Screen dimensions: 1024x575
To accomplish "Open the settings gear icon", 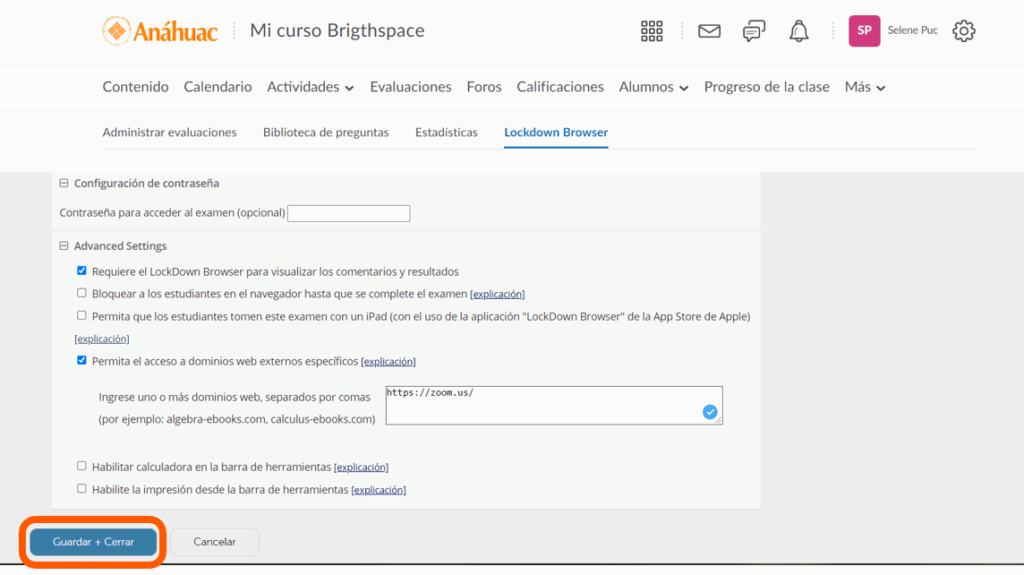I will [x=963, y=31].
